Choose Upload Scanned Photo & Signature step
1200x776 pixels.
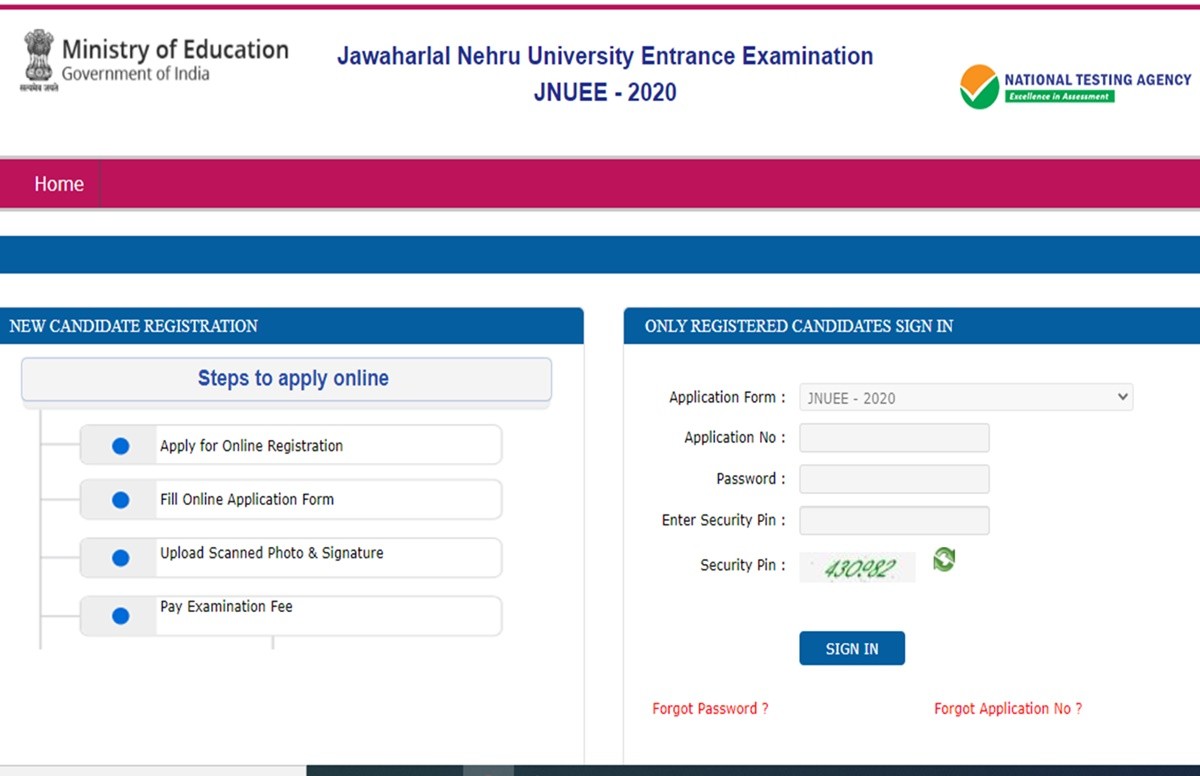(271, 553)
